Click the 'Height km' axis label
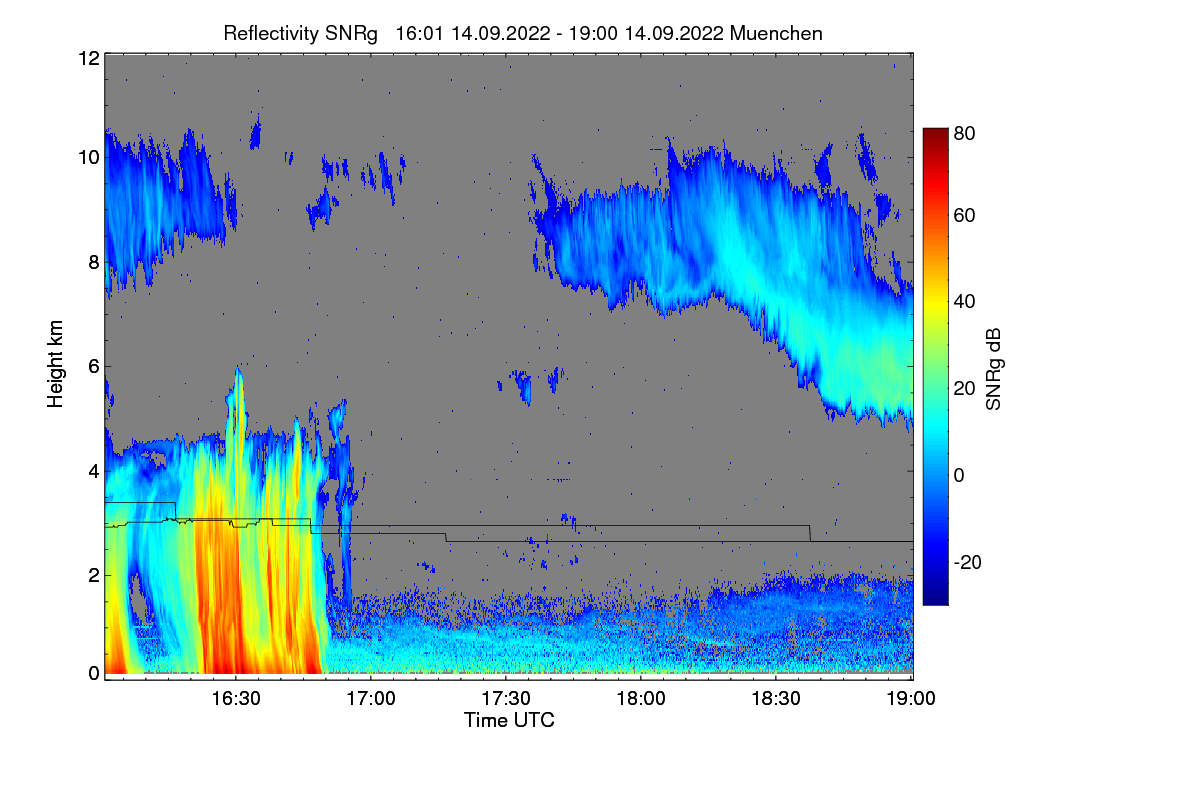Screen dimensions: 1200x800 point(55,365)
